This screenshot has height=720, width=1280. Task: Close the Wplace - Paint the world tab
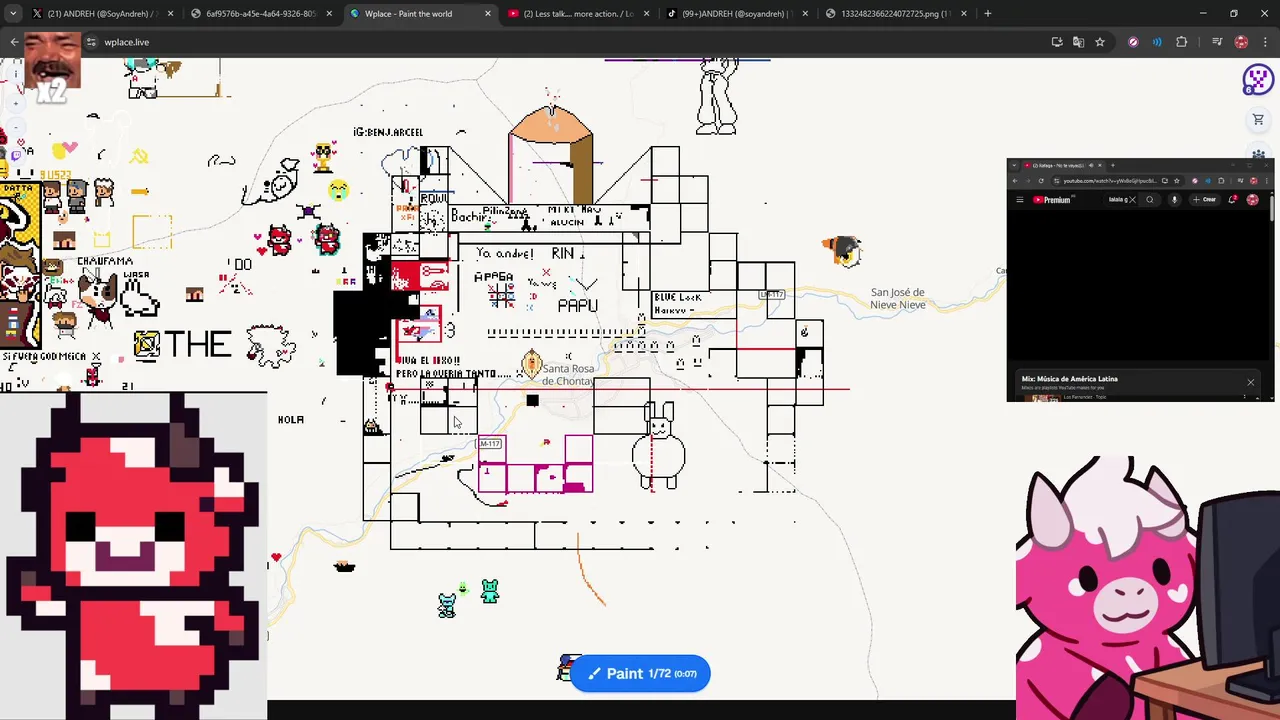[x=488, y=14]
